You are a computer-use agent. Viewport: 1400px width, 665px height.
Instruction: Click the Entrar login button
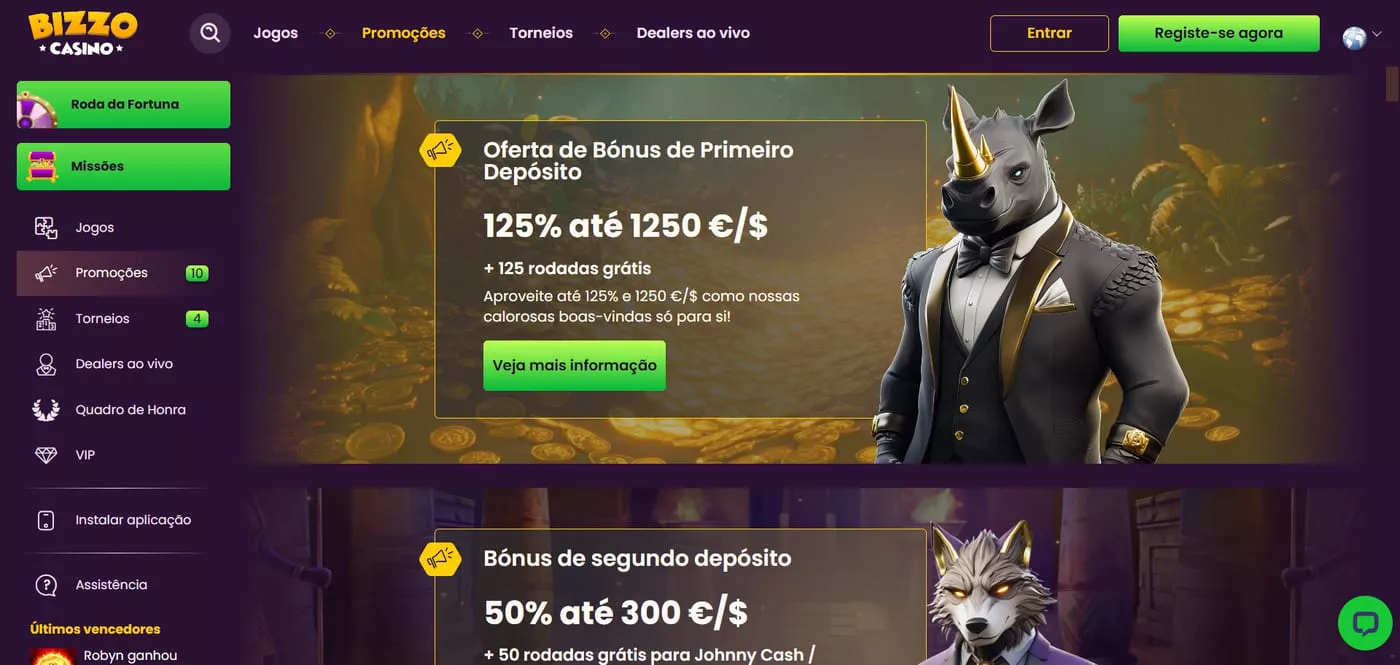(1049, 33)
